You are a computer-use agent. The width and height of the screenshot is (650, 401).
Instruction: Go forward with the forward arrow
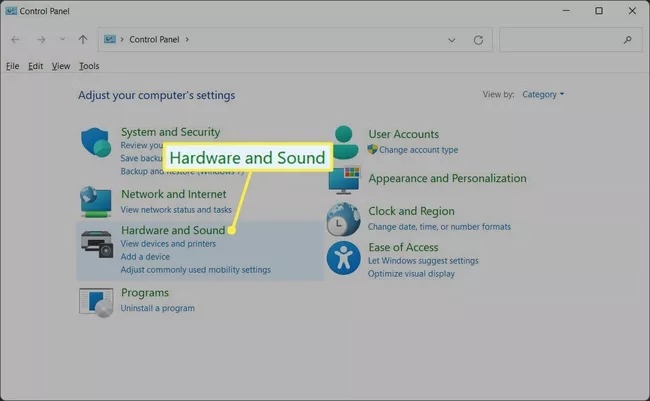pyautogui.click(x=41, y=40)
